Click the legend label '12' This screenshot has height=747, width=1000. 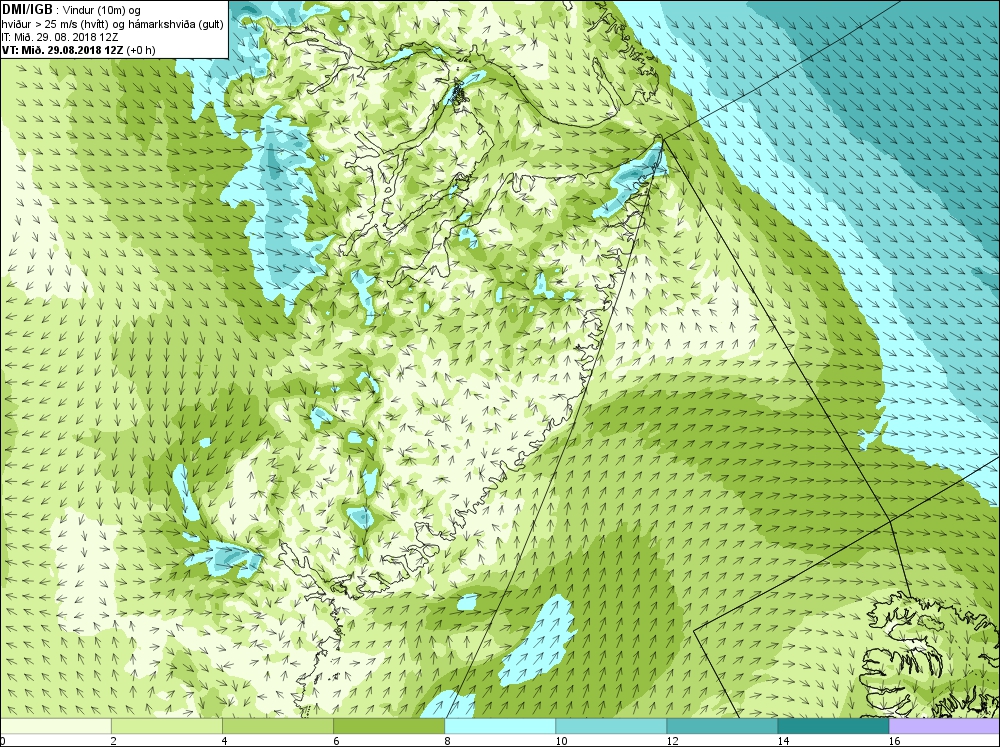point(672,741)
